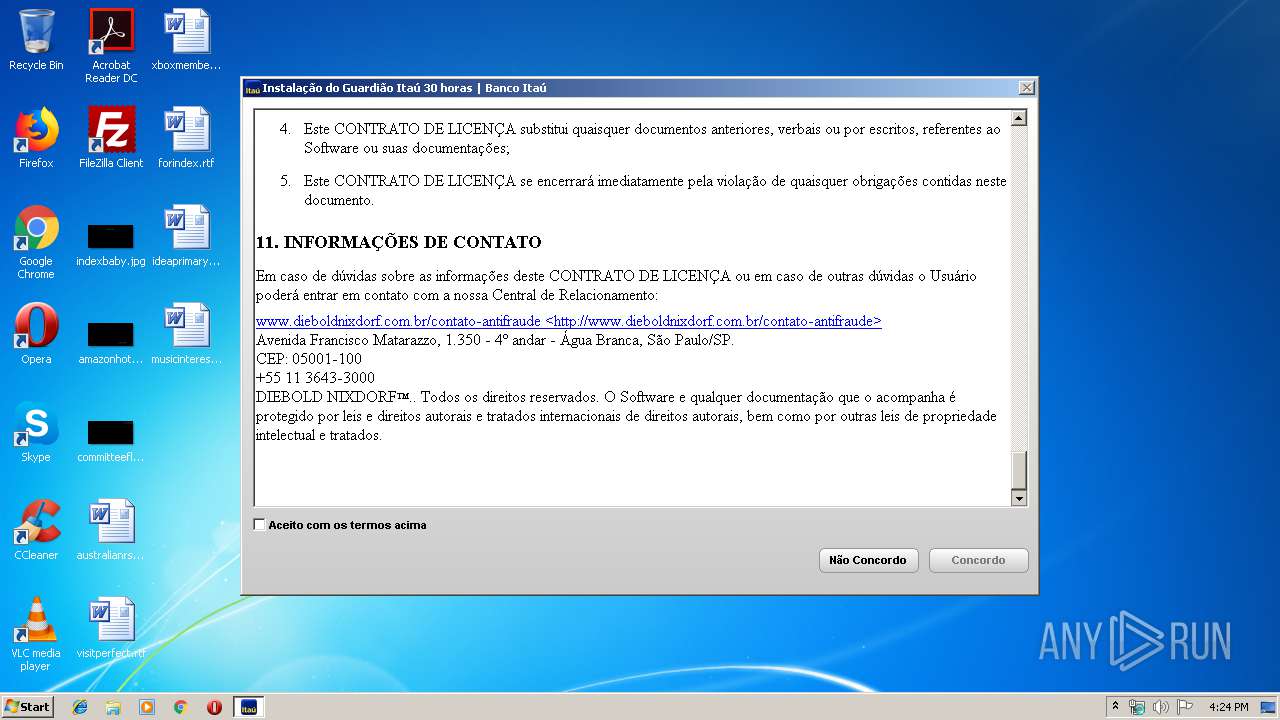Viewport: 1280px width, 720px height.
Task: Launch Firefox from the desktop
Action: (x=36, y=138)
